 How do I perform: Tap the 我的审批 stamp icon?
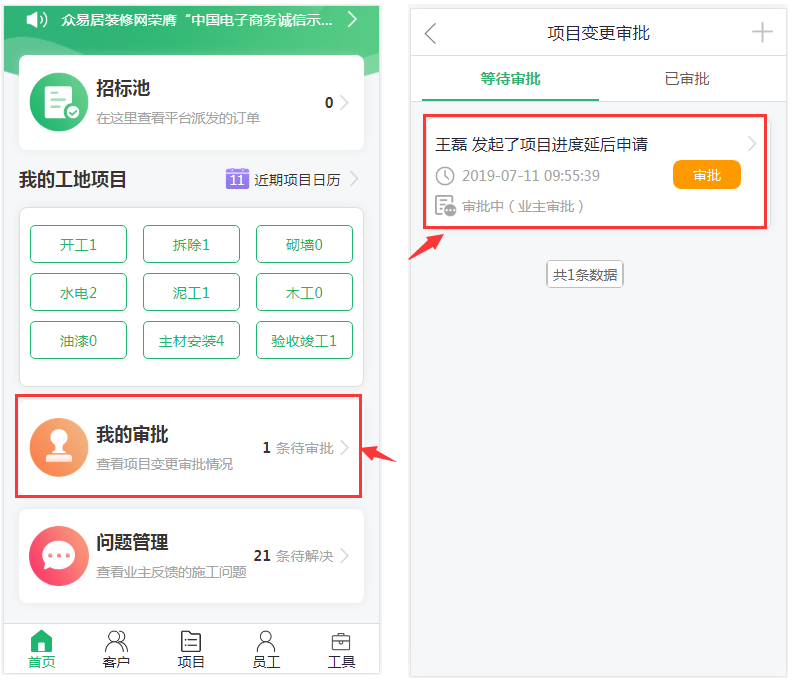59,447
